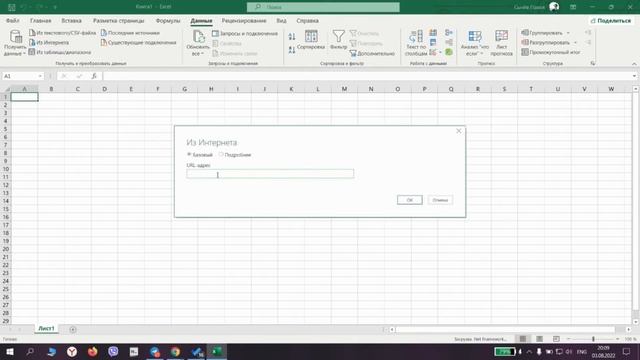The image size is (640, 360).
Task: Switch to the Формулы tab
Action: 168,20
